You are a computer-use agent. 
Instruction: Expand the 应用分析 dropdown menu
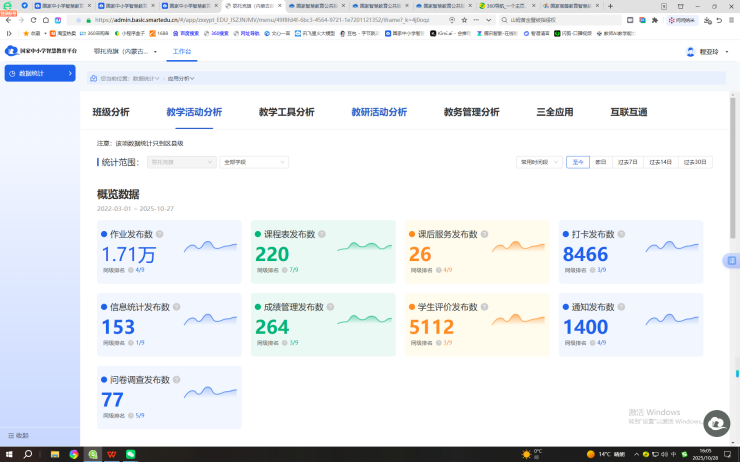click(x=180, y=78)
